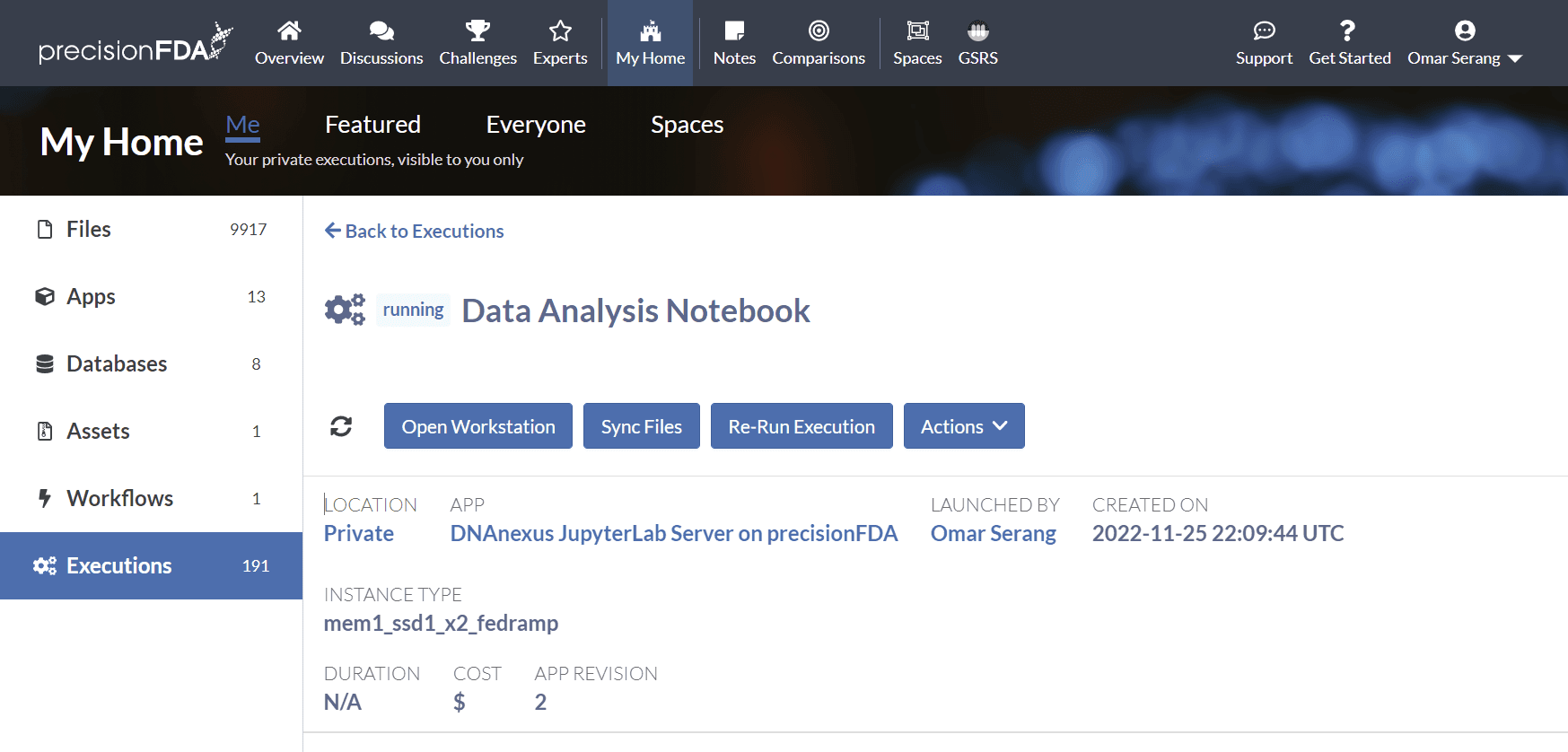Open DNAnexus JupyterLab Server app link
Screen dimensions: 1568x752
[673, 534]
